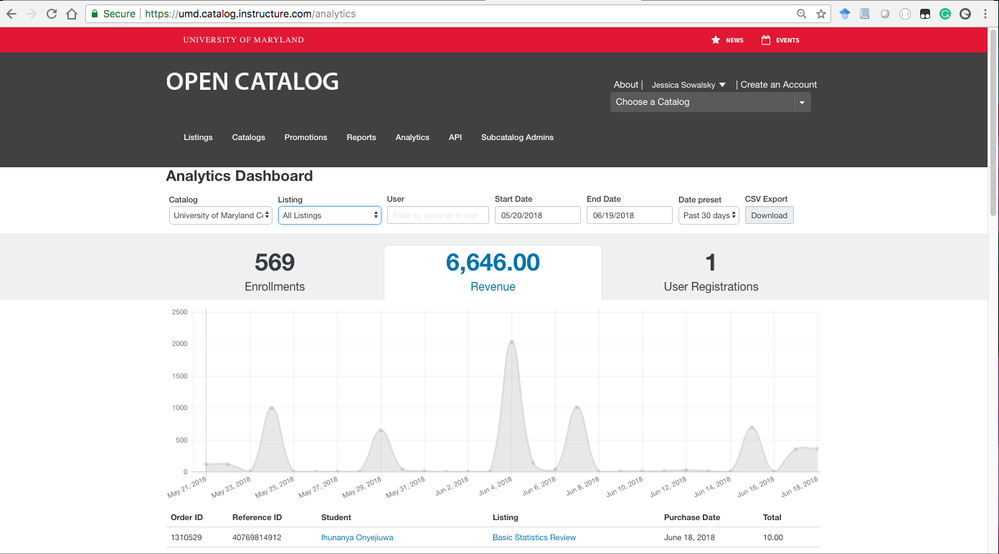Click the user filter name or e-mail field

click(437, 215)
